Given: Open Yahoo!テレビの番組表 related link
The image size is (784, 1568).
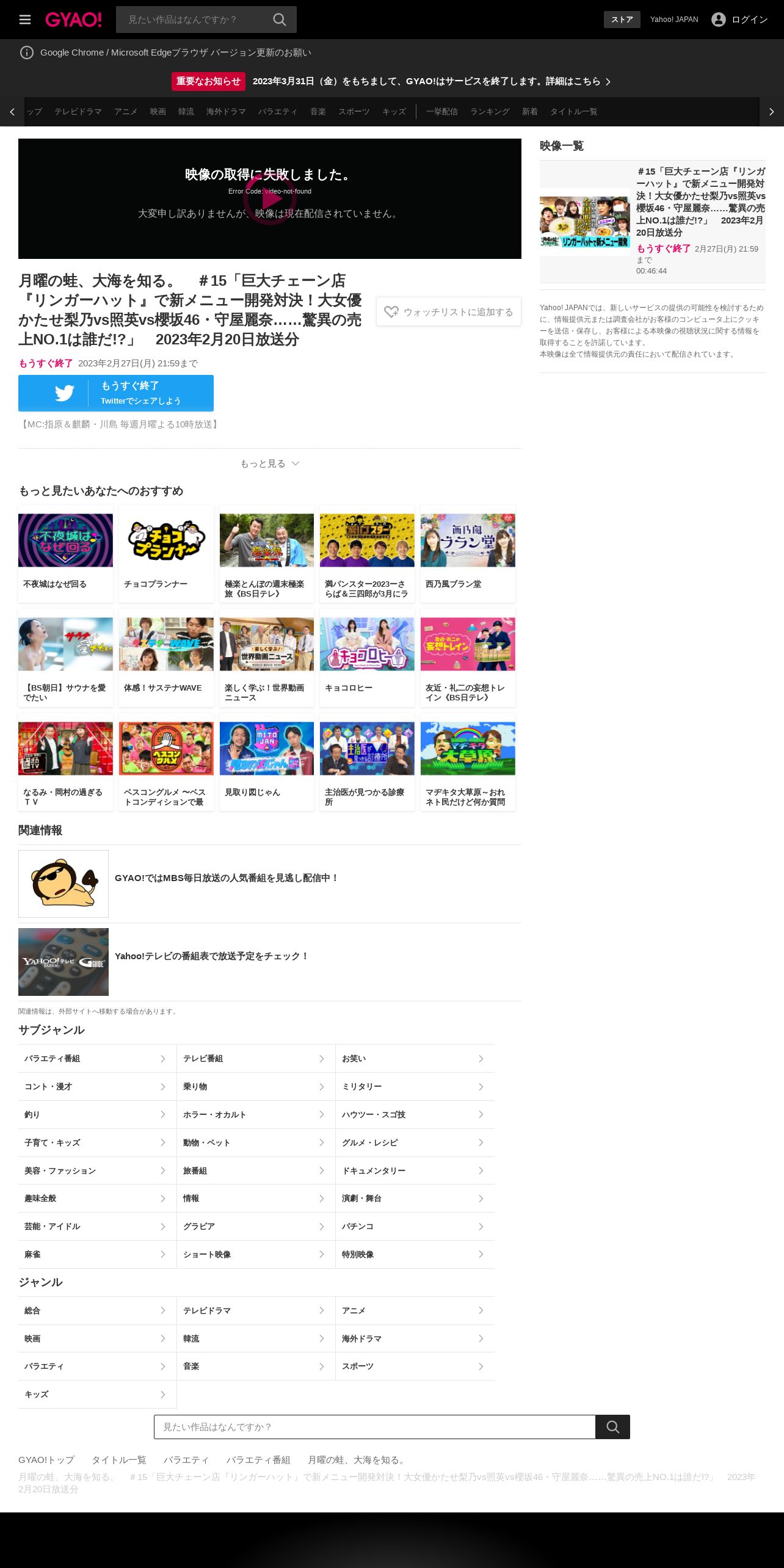Looking at the screenshot, I should point(212,956).
